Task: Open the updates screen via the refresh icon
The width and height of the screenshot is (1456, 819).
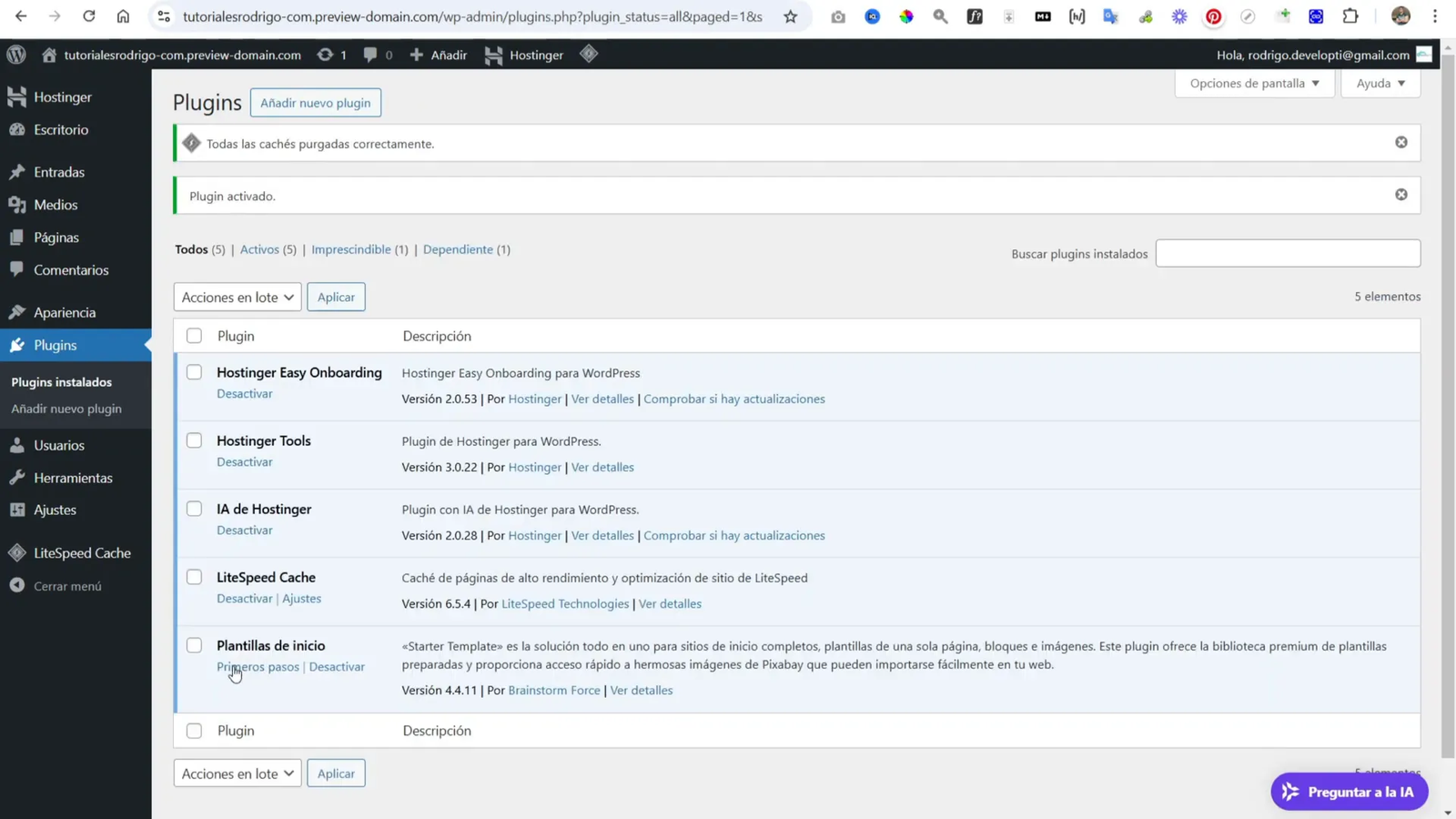Action: (326, 55)
